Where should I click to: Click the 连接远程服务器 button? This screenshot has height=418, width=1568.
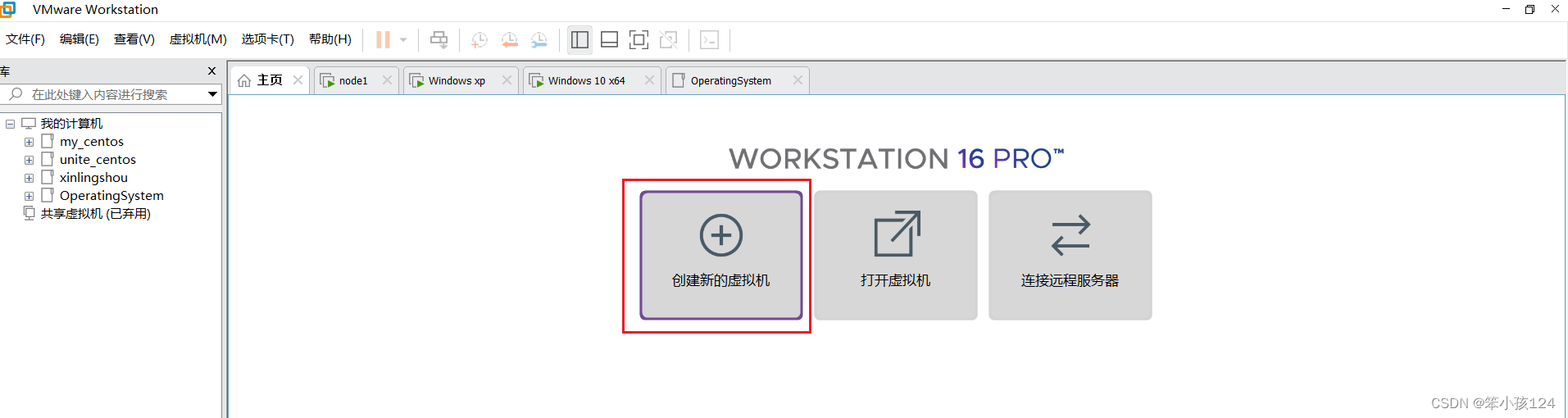[x=1070, y=255]
